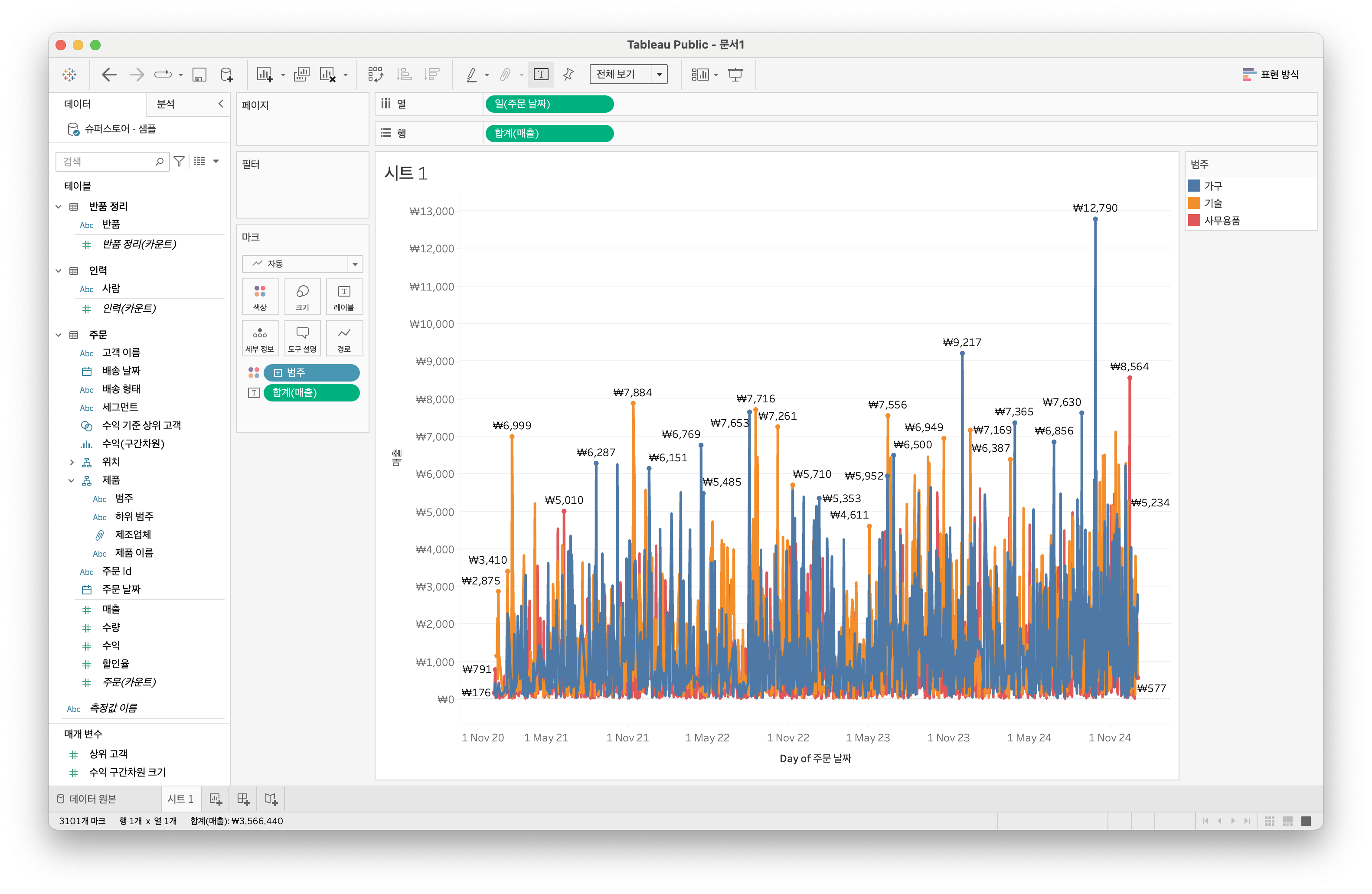This screenshot has height=894, width=1372.
Task: Click the highlight pen toolbar icon
Action: tap(471, 75)
